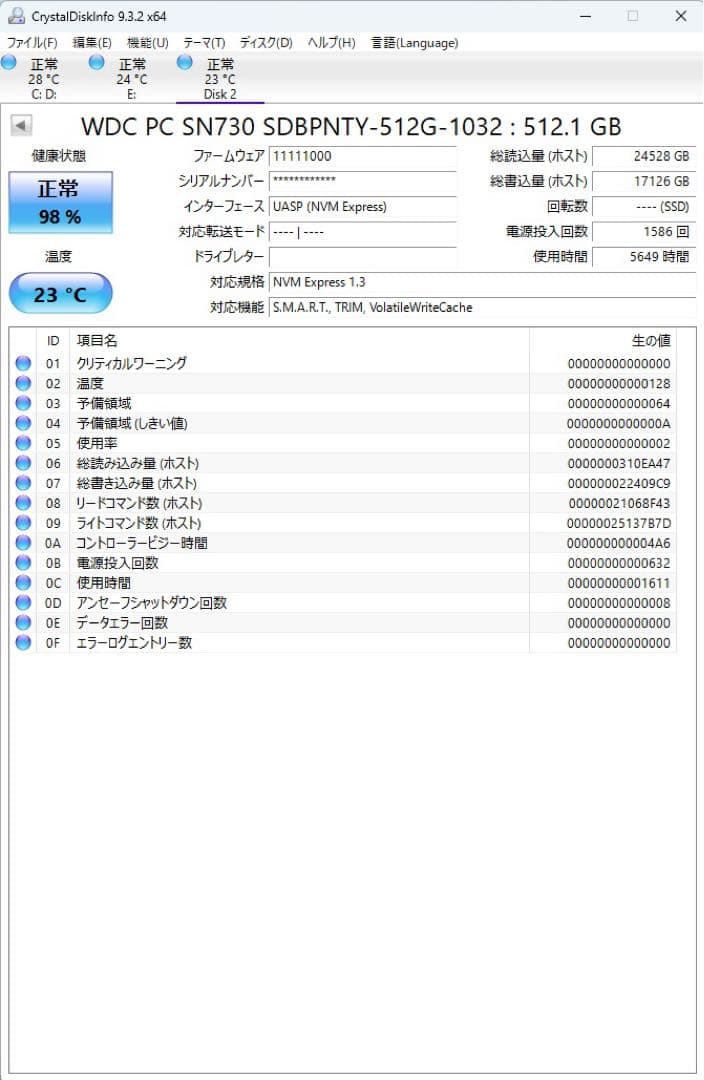
Task: Click status orb of 総書き込み量 (ホスト) row
Action: (23, 483)
